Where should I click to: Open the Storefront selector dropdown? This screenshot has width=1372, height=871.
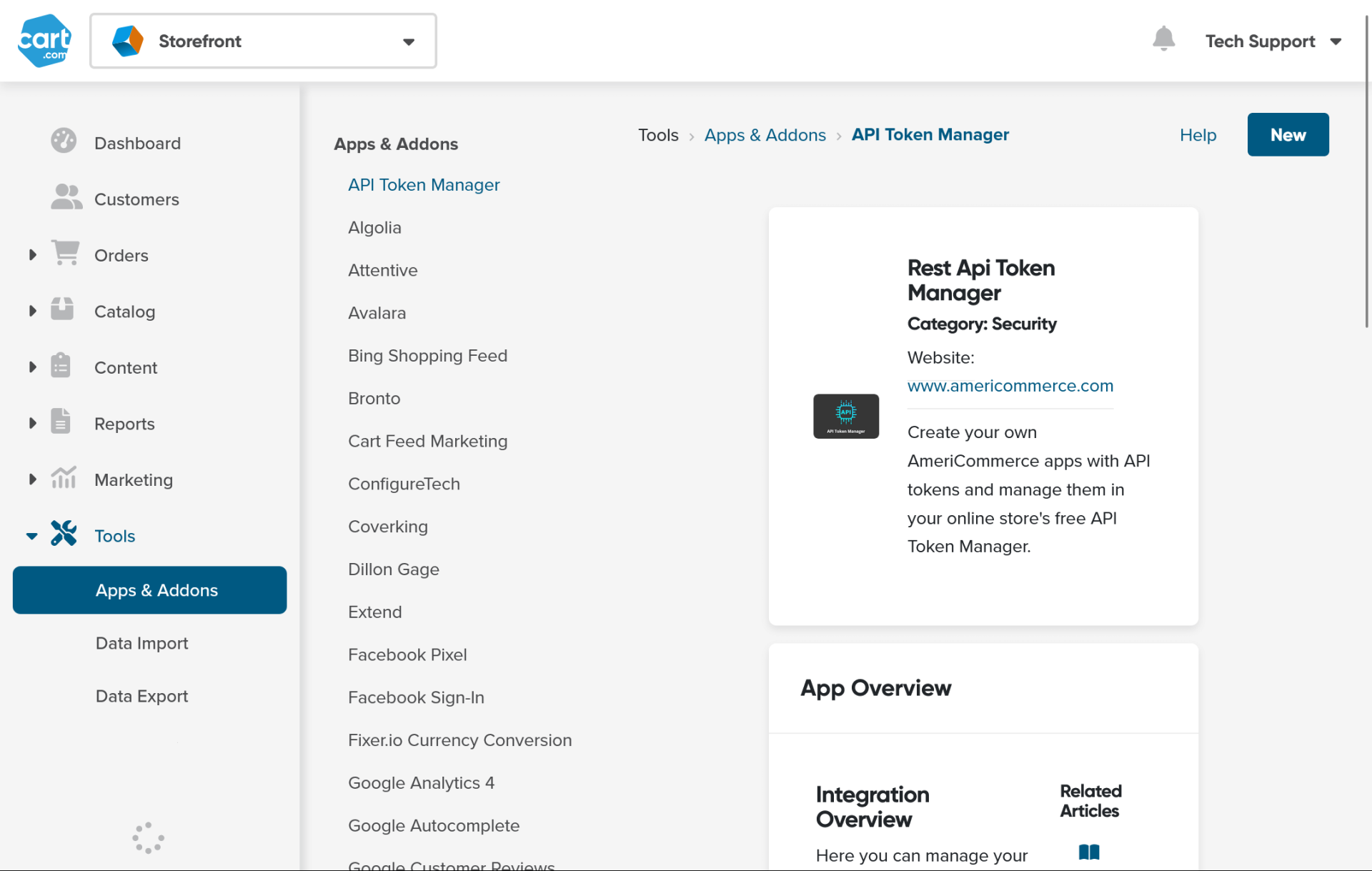click(263, 41)
